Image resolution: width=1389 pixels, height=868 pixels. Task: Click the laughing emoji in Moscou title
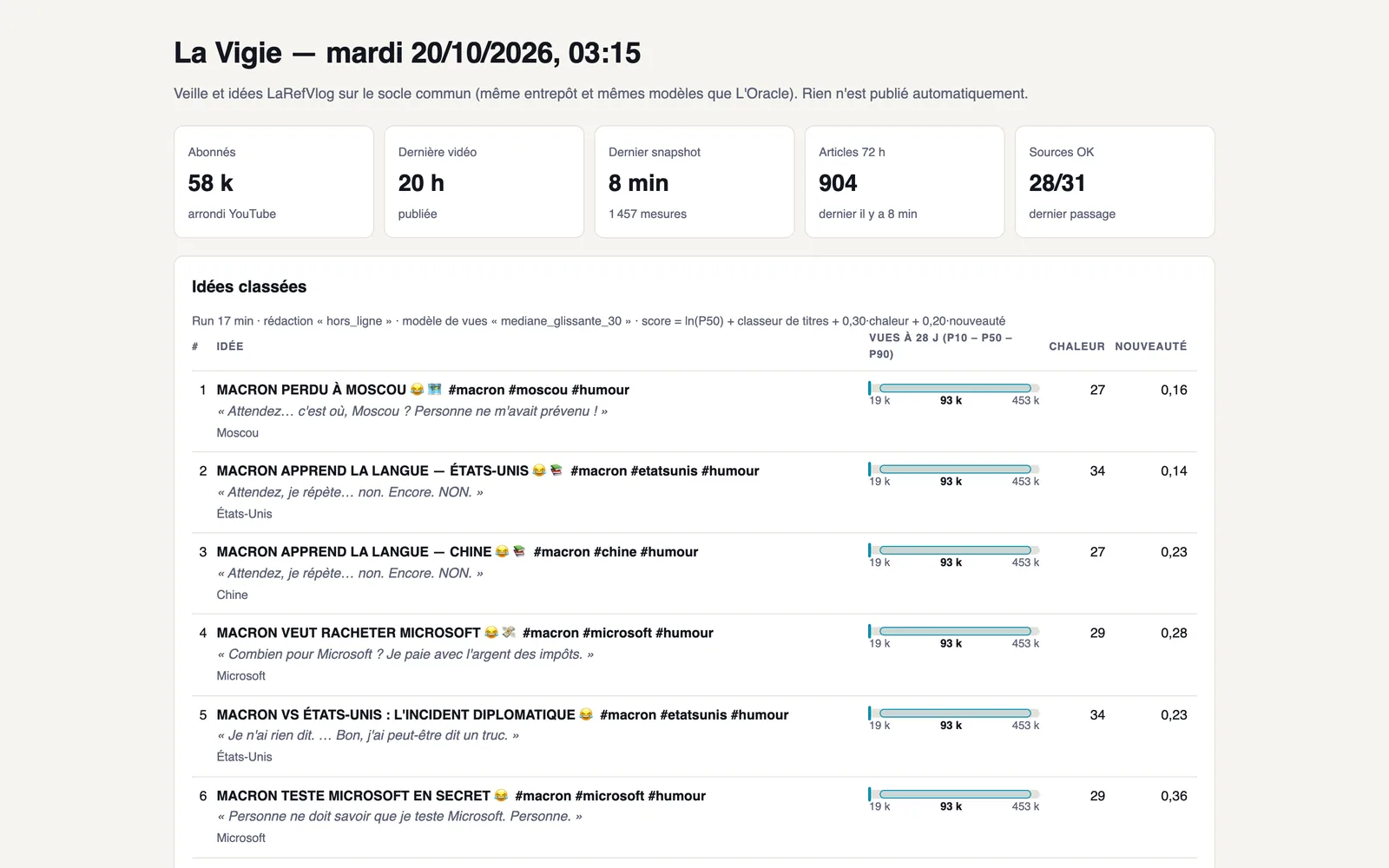417,390
